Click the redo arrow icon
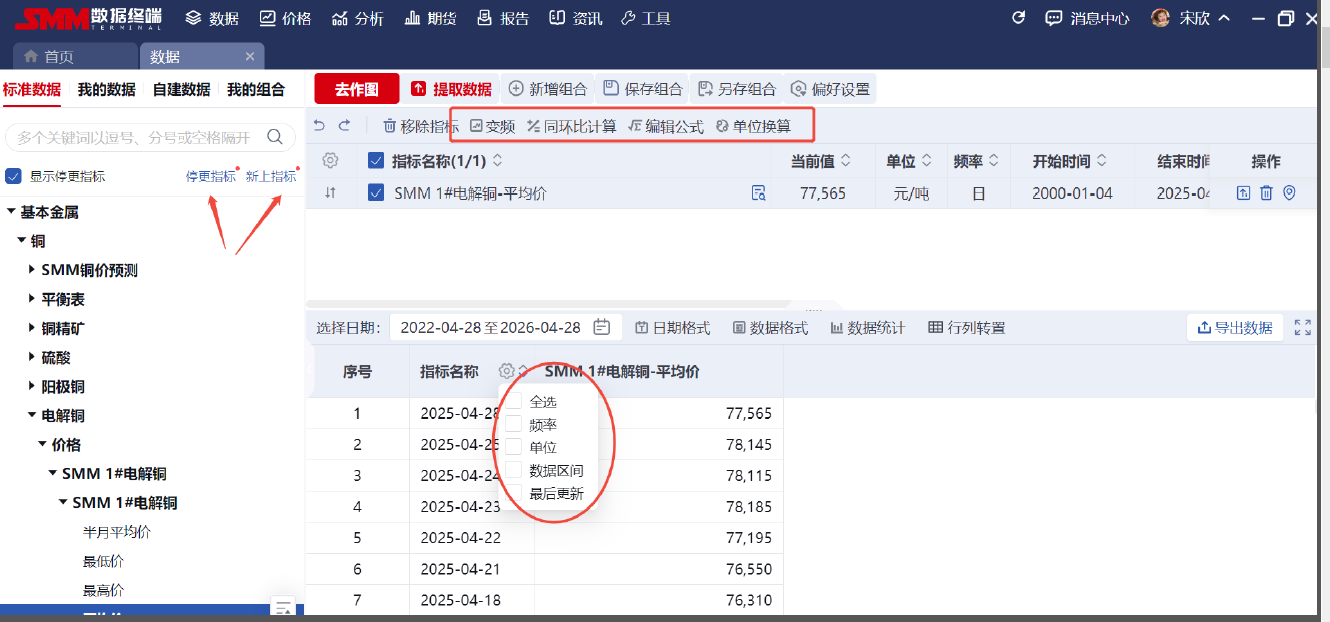This screenshot has width=1330, height=622. pyautogui.click(x=345, y=126)
